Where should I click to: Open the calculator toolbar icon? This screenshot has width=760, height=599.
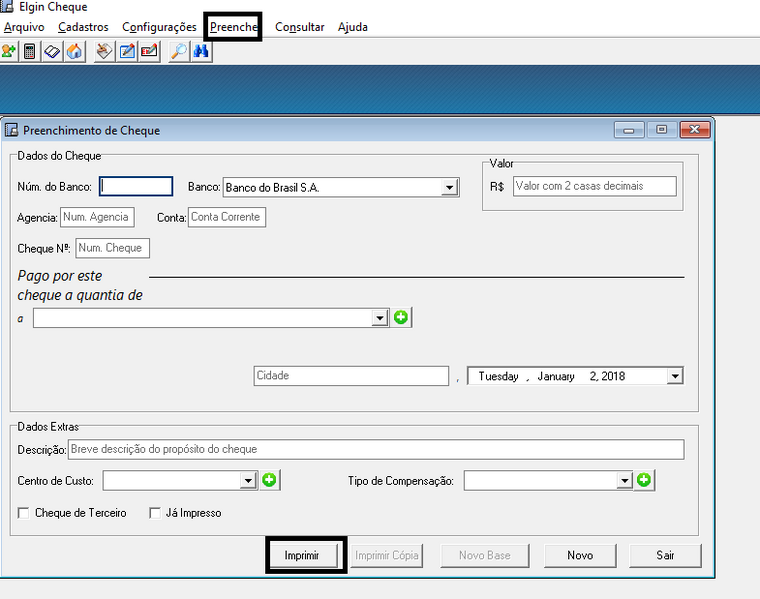[x=30, y=52]
